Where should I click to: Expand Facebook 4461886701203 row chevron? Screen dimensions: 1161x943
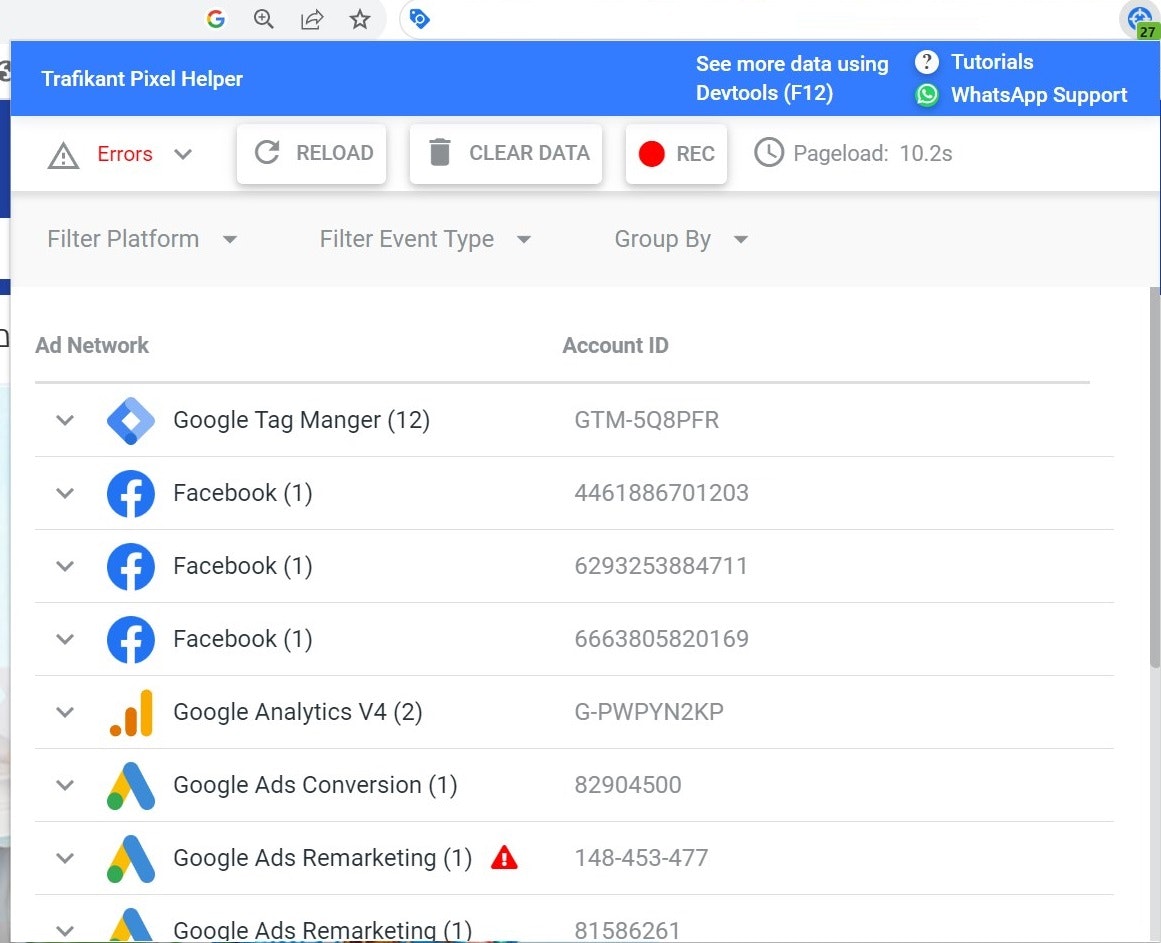tap(65, 493)
